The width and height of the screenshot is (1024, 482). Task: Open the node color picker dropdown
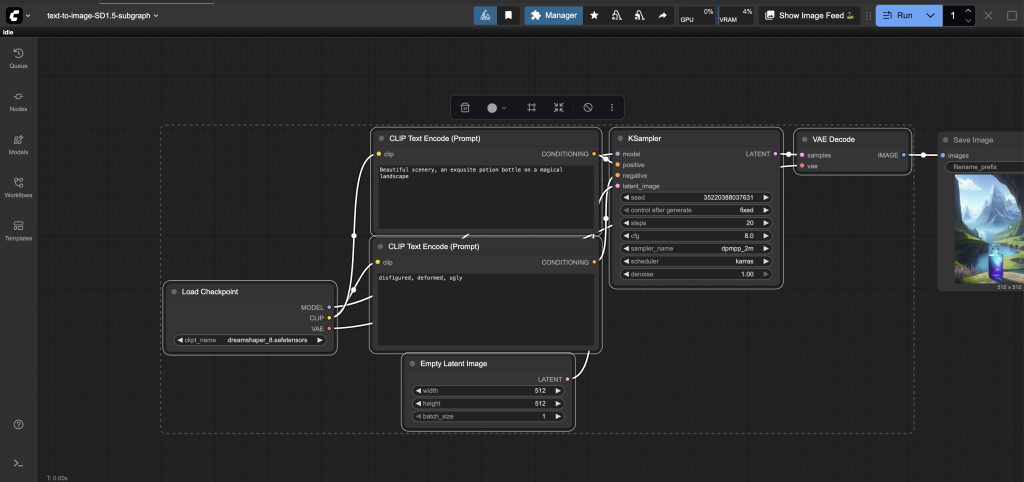click(496, 108)
